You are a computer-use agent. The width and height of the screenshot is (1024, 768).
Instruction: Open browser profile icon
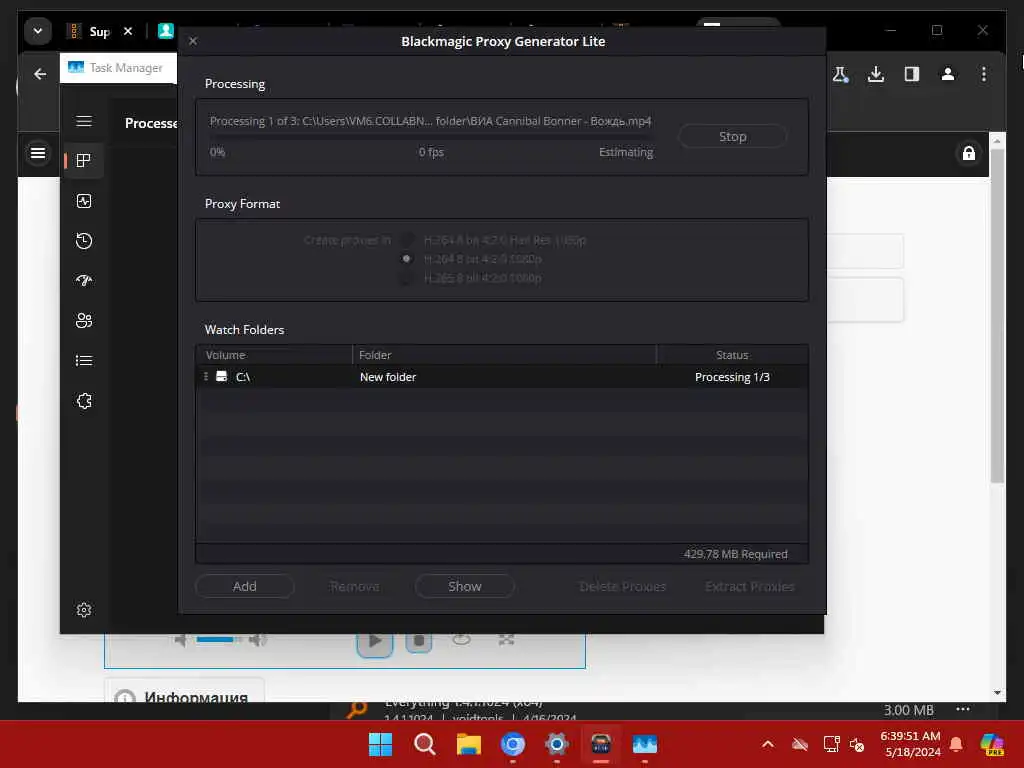pos(948,74)
